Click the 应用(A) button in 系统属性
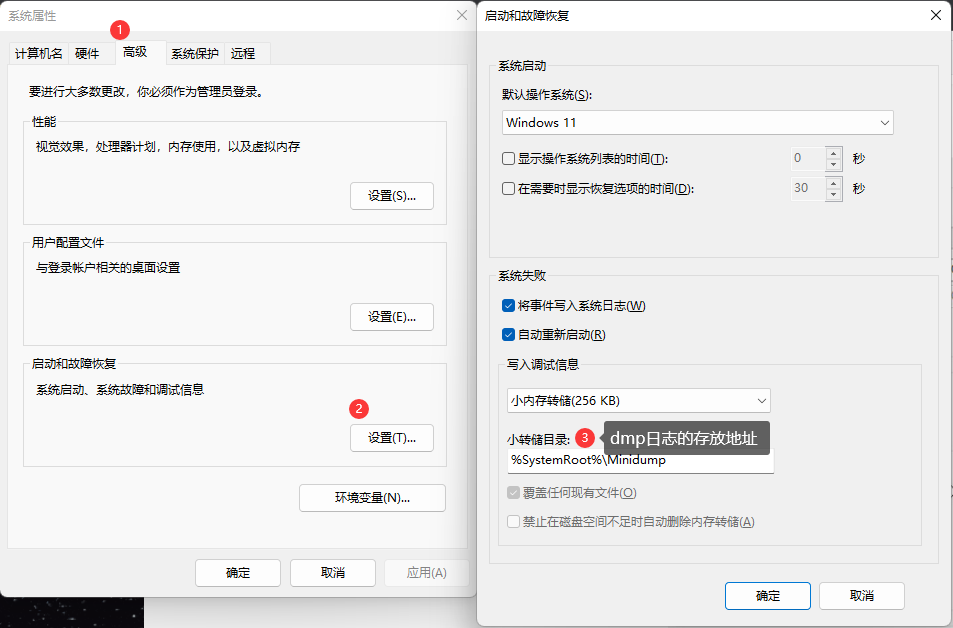953x628 pixels. (427, 573)
